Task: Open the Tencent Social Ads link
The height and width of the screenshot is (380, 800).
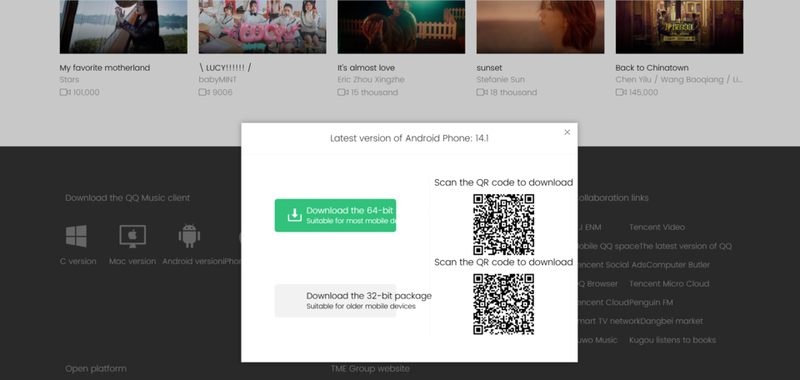Action: pos(612,265)
